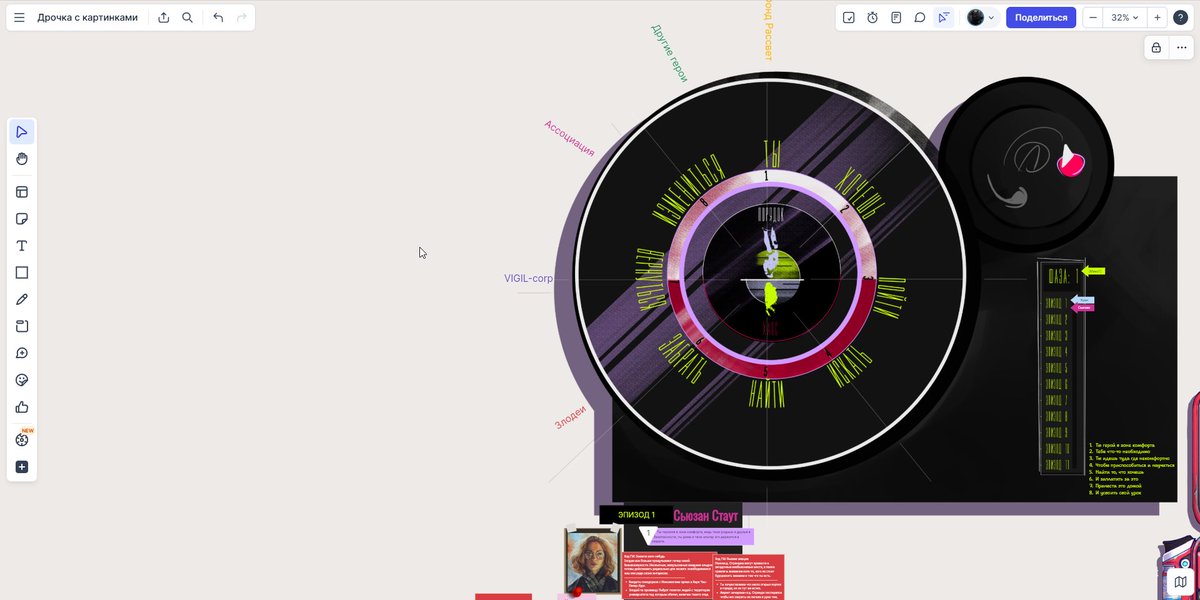Open the timer tool

click(873, 18)
